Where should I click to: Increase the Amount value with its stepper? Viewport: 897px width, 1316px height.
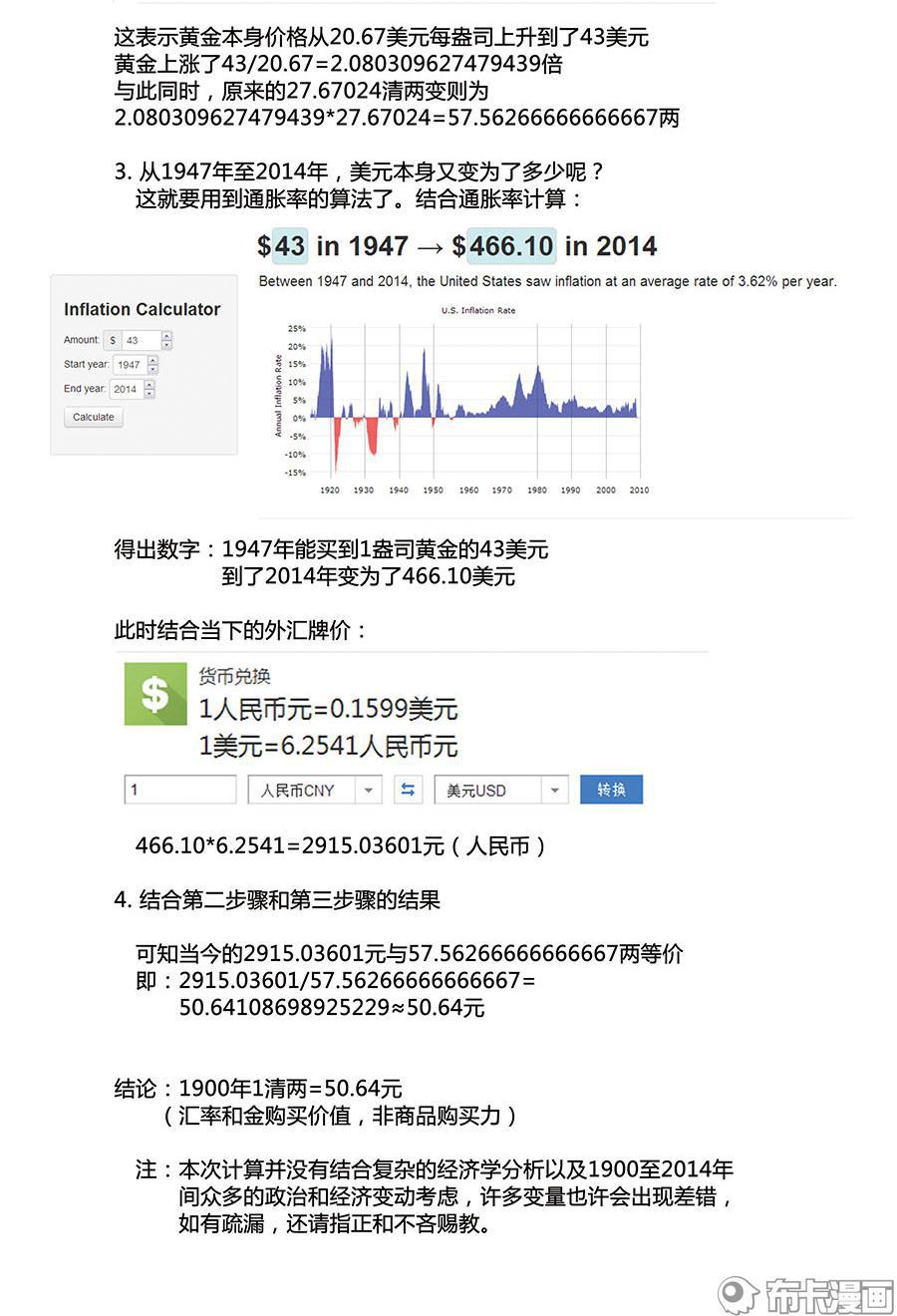coord(166,336)
